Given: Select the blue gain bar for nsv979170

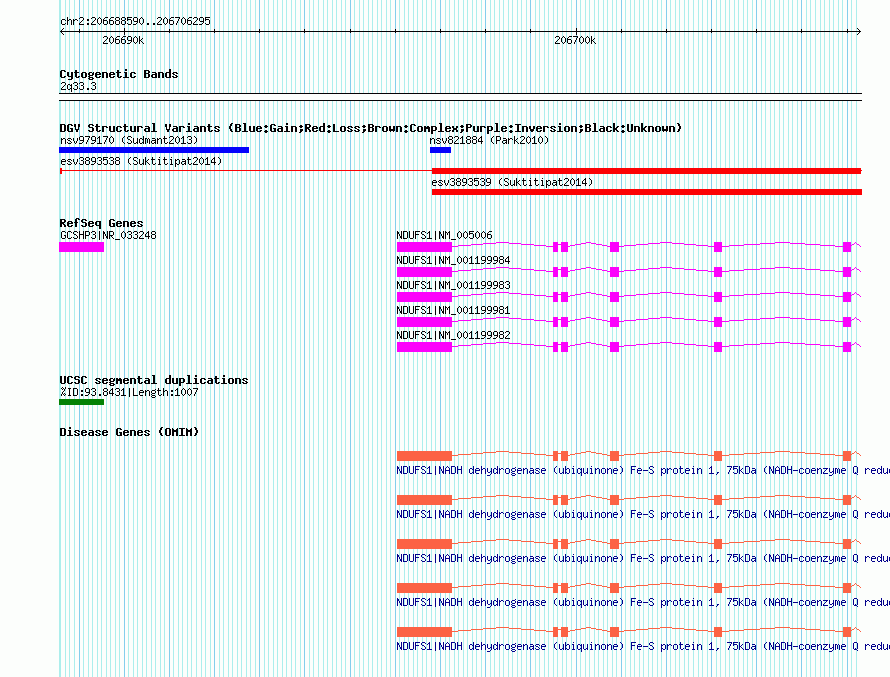Looking at the screenshot, I should pyautogui.click(x=154, y=150).
